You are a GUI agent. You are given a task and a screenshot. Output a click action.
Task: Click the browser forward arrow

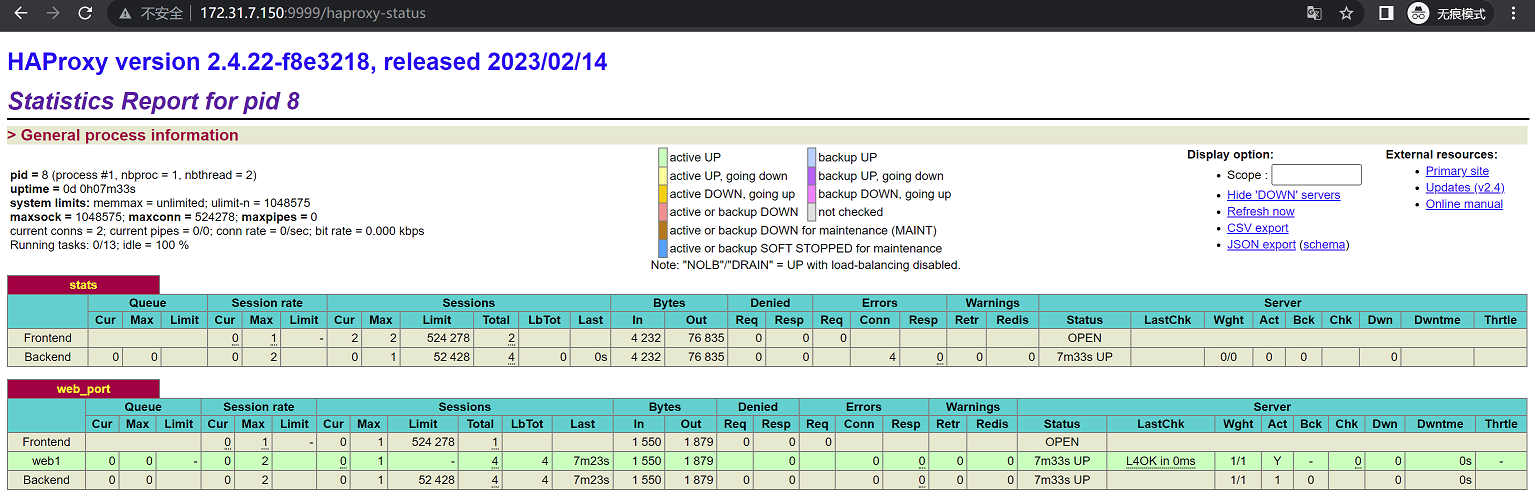click(x=53, y=13)
